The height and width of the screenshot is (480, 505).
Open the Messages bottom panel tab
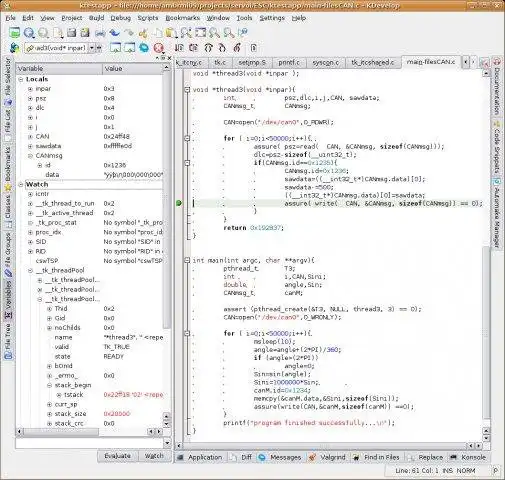click(280, 457)
